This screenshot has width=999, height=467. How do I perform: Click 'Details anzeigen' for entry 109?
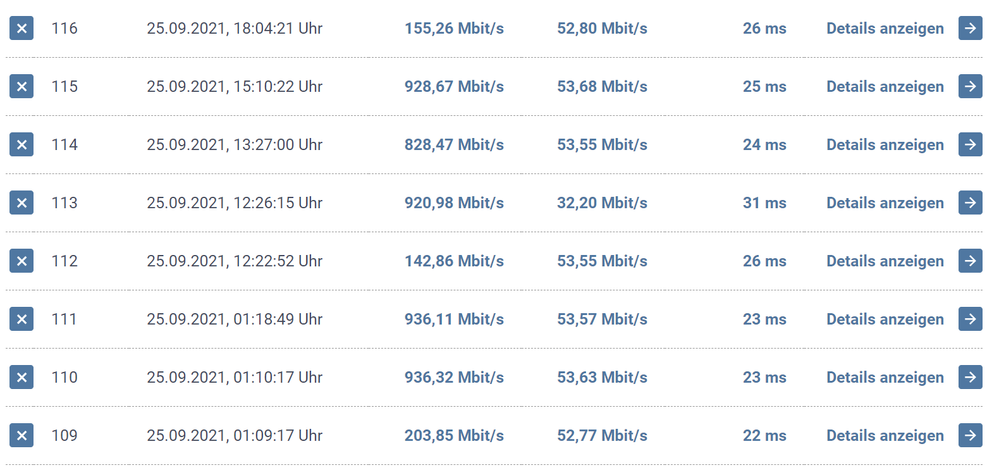coord(884,436)
